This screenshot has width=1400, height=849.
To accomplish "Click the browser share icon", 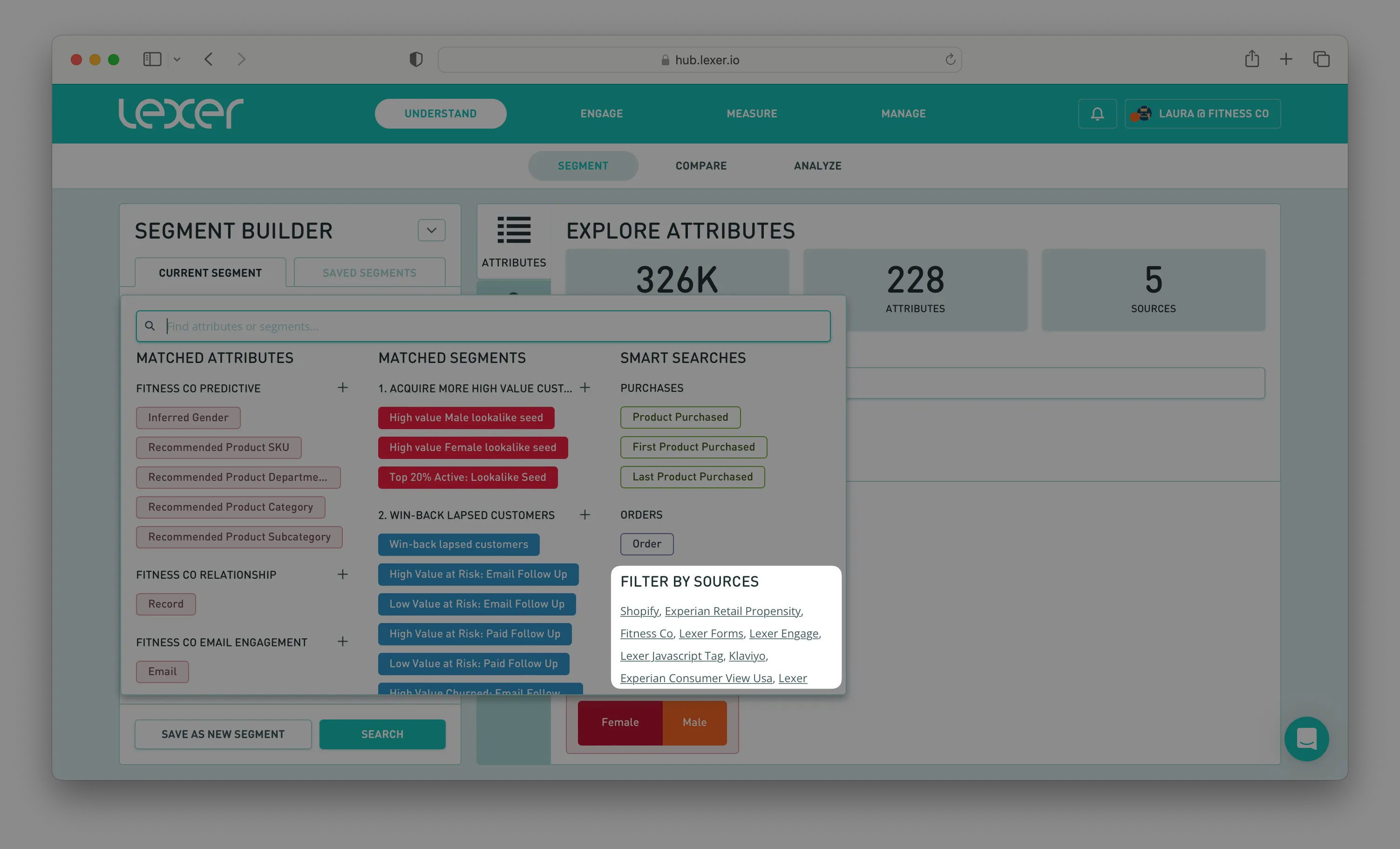I will [x=1252, y=59].
